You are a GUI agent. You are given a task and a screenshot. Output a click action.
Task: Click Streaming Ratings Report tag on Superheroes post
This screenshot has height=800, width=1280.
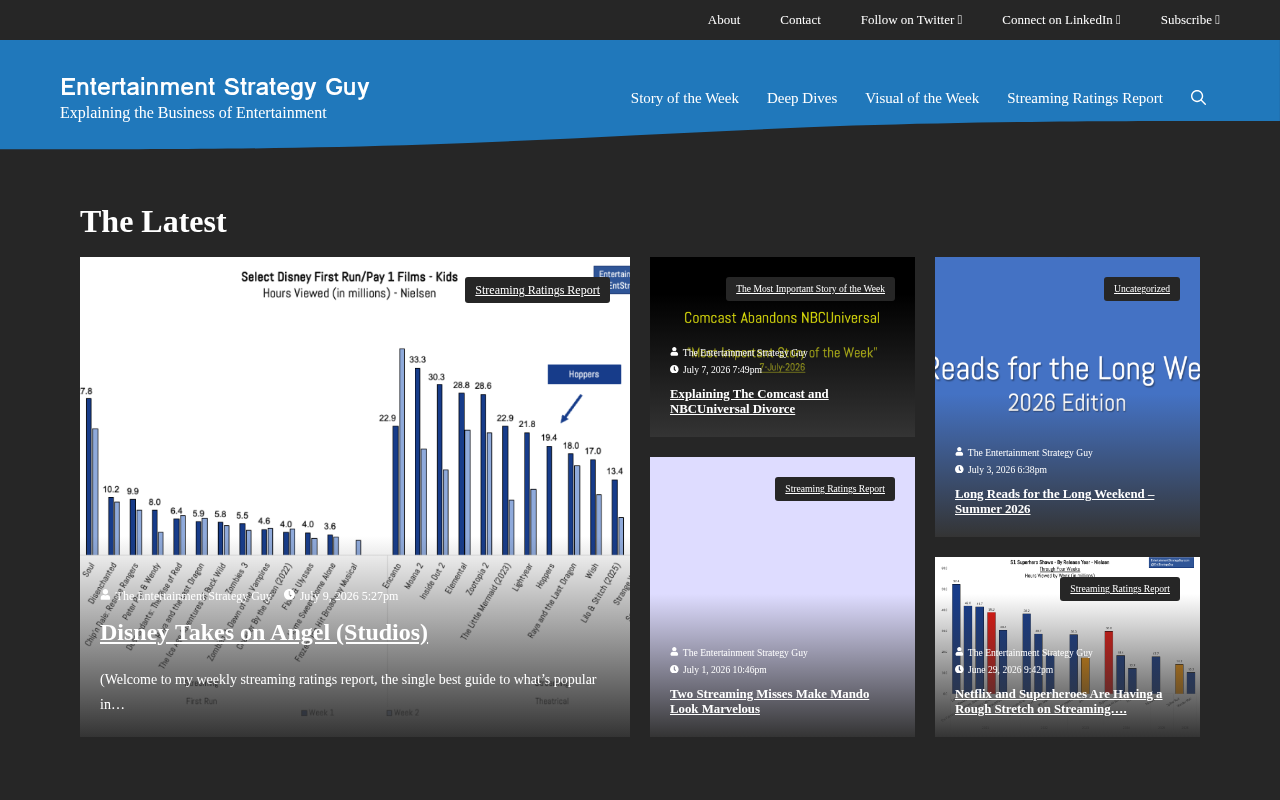pos(1120,589)
